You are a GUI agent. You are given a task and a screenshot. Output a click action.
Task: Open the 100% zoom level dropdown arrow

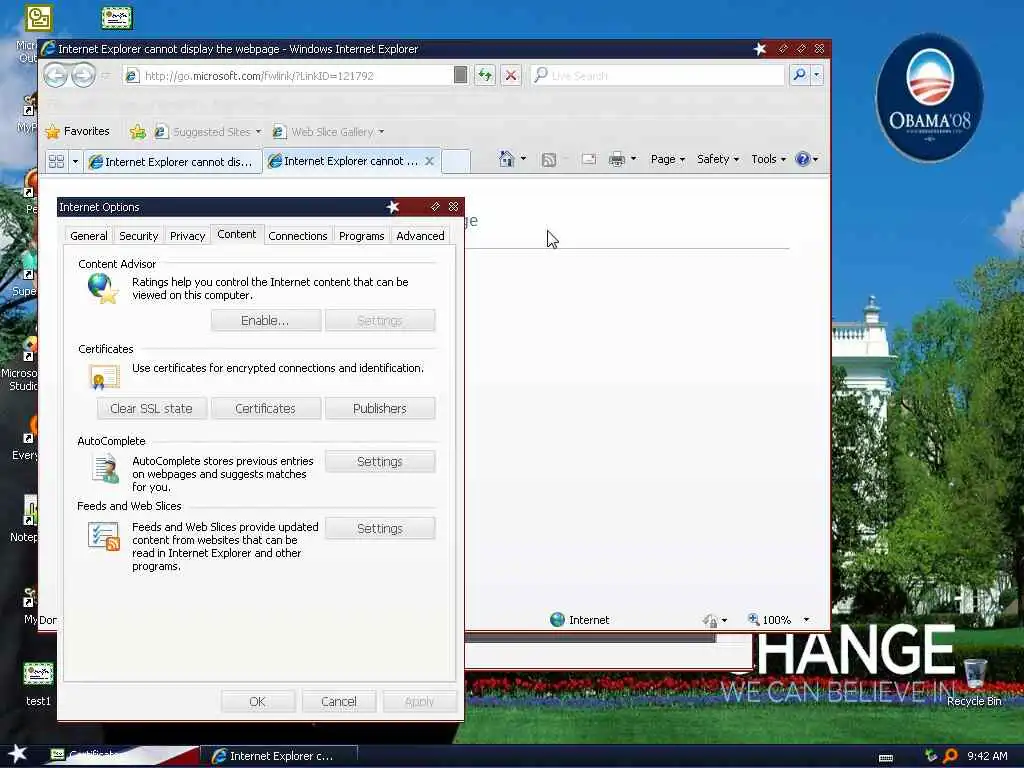[x=807, y=620]
